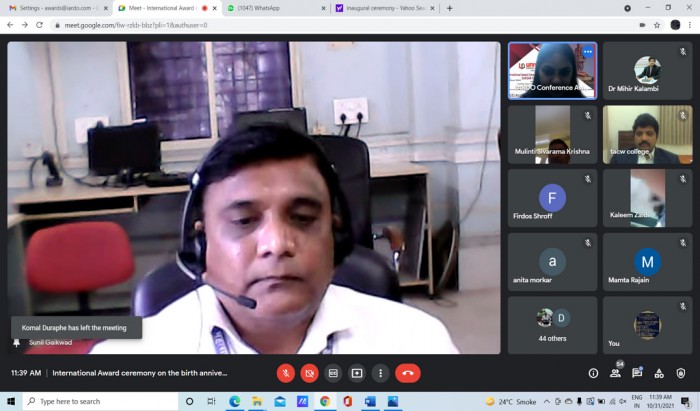
Task: Click the Present now screen-share icon
Action: pyautogui.click(x=357, y=373)
